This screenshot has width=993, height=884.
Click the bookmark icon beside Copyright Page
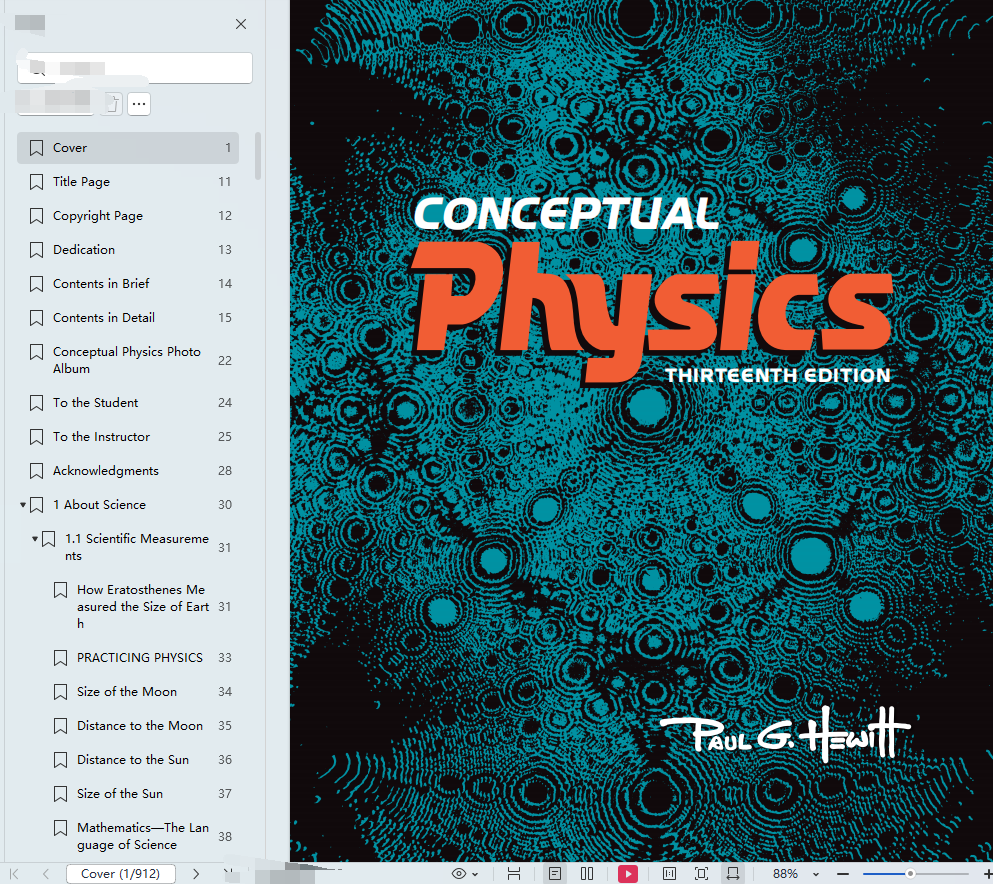tap(37, 216)
